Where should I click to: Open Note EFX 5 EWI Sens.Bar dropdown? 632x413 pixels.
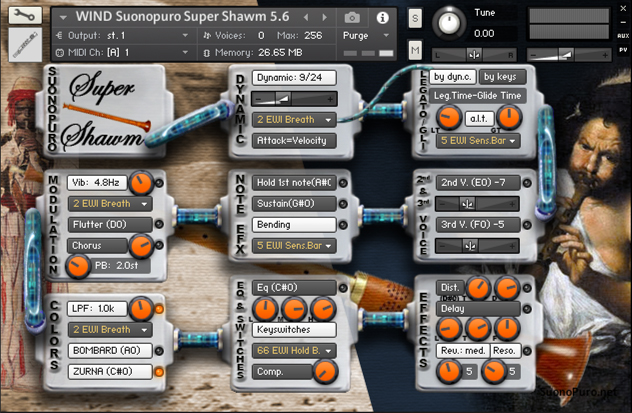(x=294, y=245)
